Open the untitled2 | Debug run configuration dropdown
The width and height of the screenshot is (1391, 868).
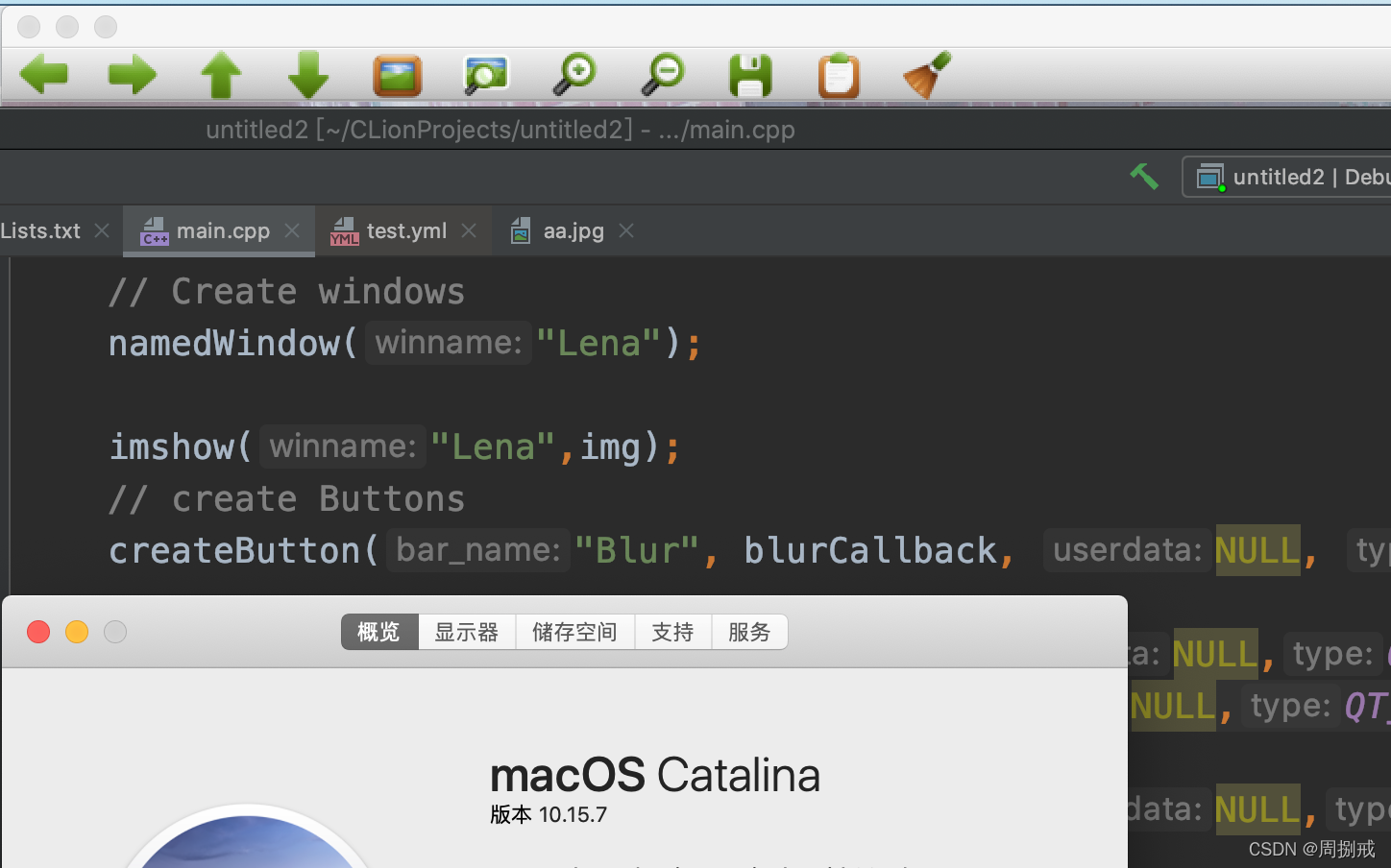(x=1287, y=177)
